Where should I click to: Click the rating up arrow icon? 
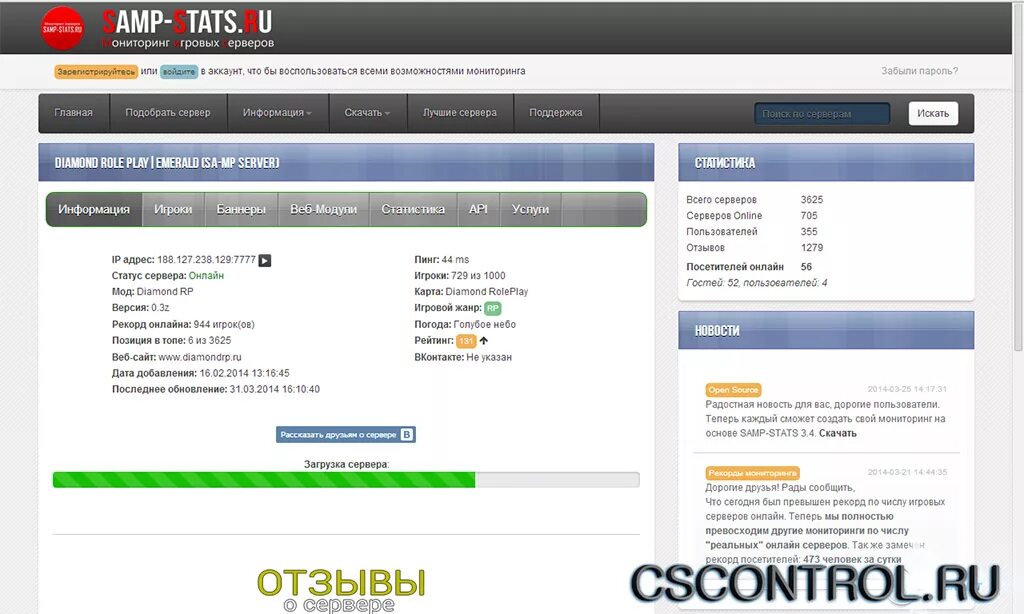coord(483,340)
